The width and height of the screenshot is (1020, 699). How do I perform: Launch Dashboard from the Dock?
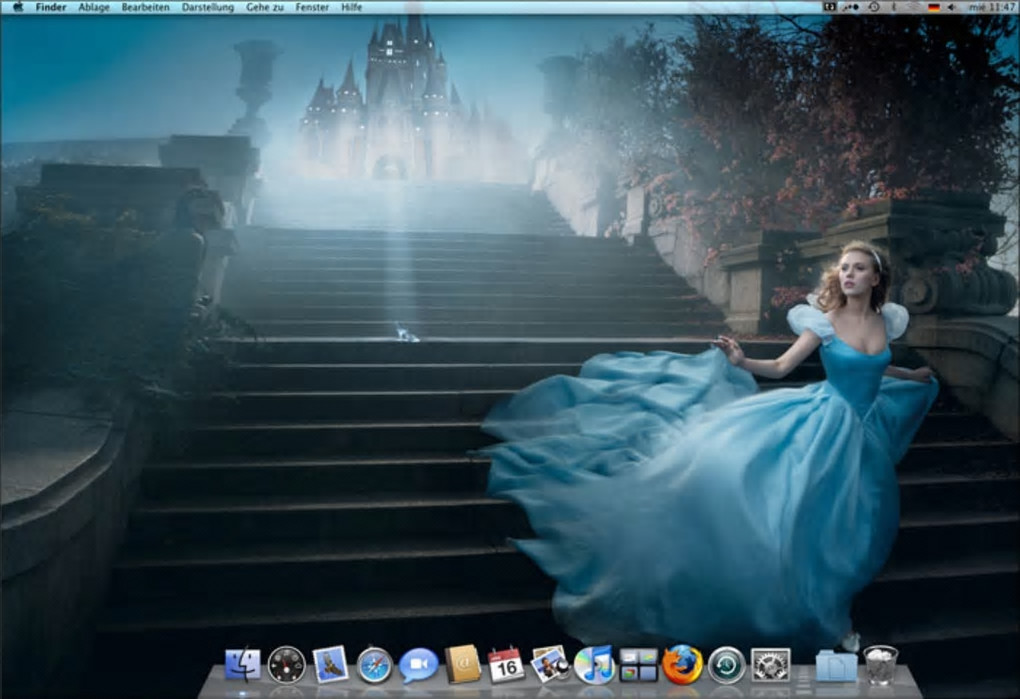coord(286,665)
